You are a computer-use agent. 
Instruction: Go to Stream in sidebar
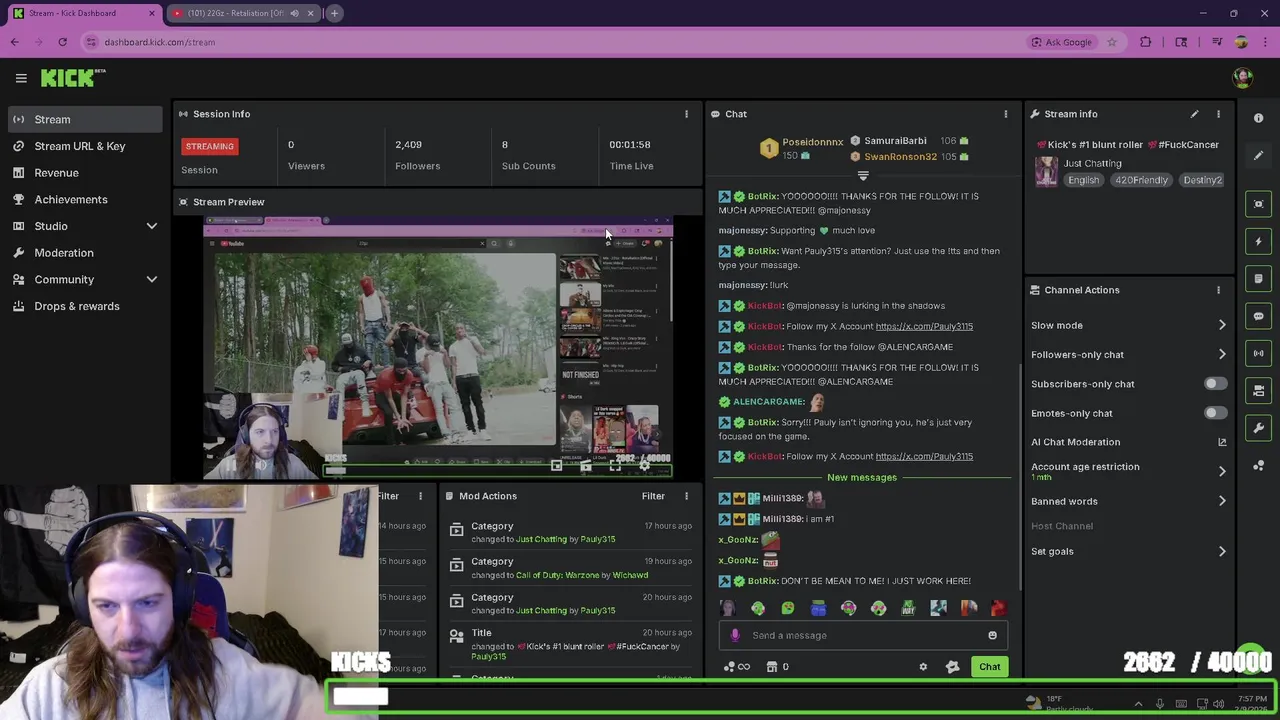click(85, 119)
